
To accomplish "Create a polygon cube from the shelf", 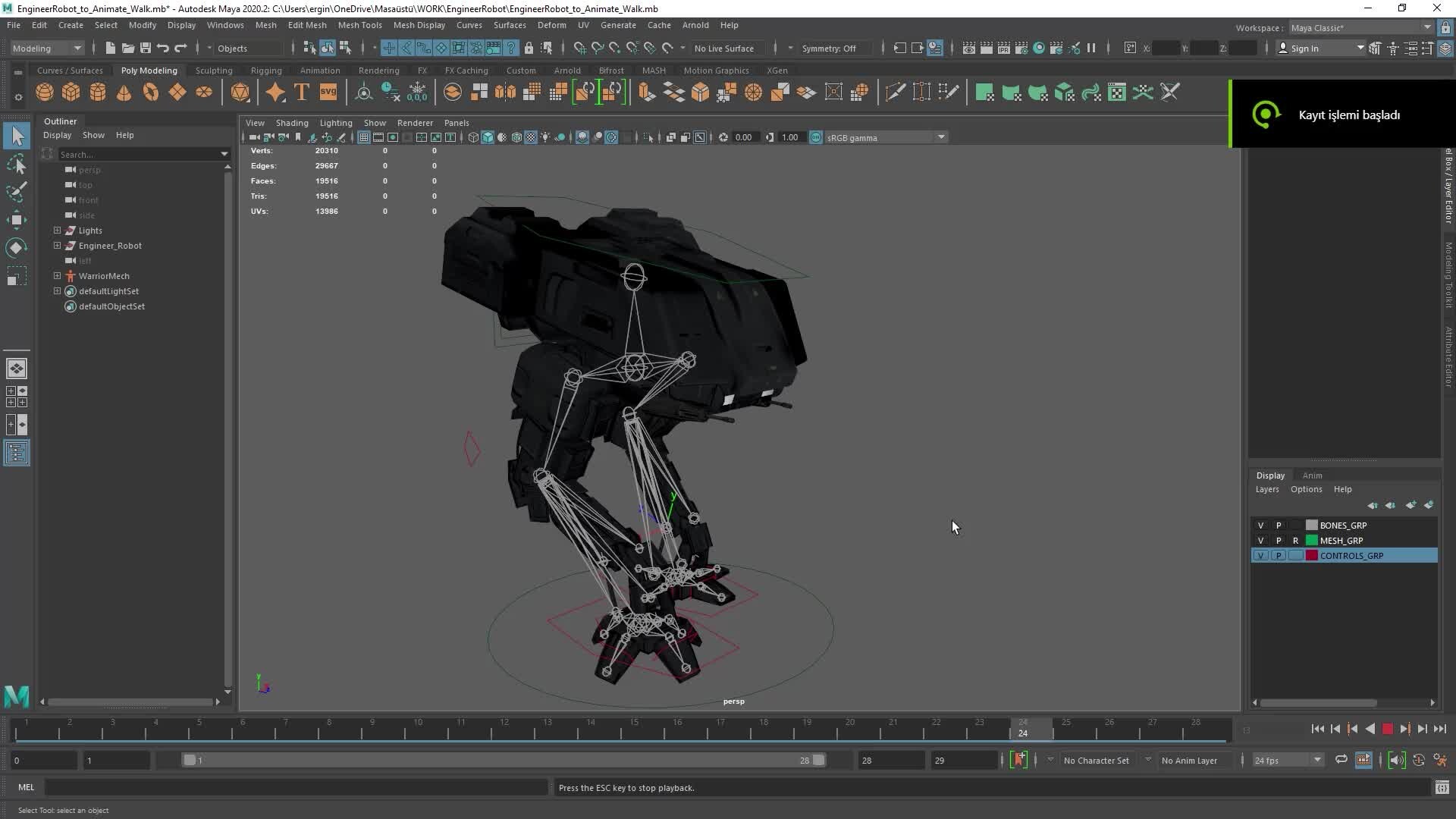I will [71, 92].
